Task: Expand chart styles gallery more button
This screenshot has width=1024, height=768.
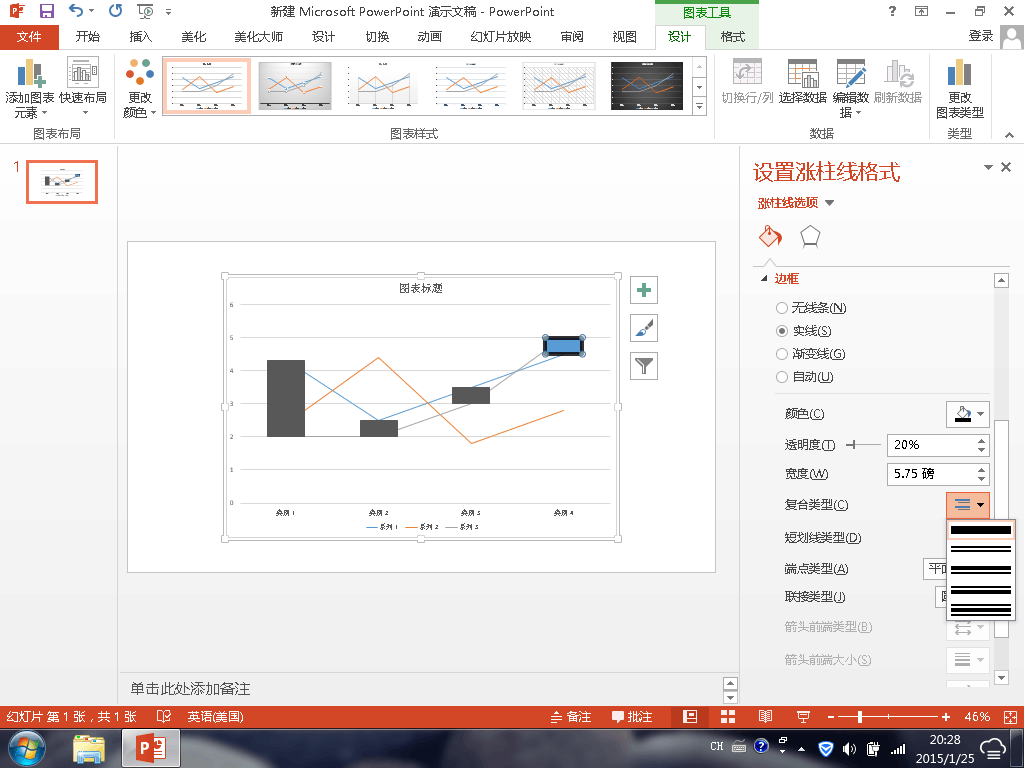Action: click(699, 105)
